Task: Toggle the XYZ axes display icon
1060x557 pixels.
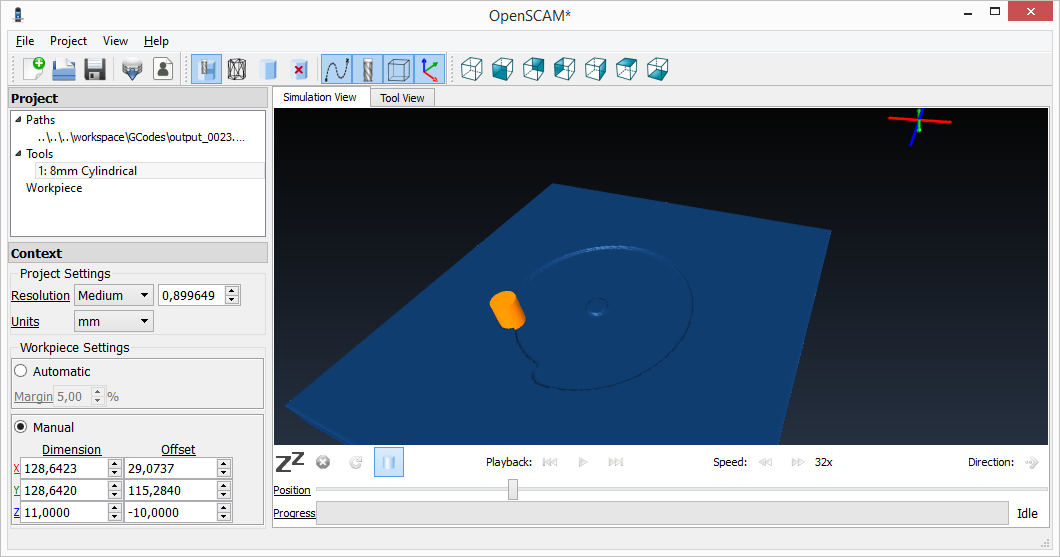Action: coord(430,69)
